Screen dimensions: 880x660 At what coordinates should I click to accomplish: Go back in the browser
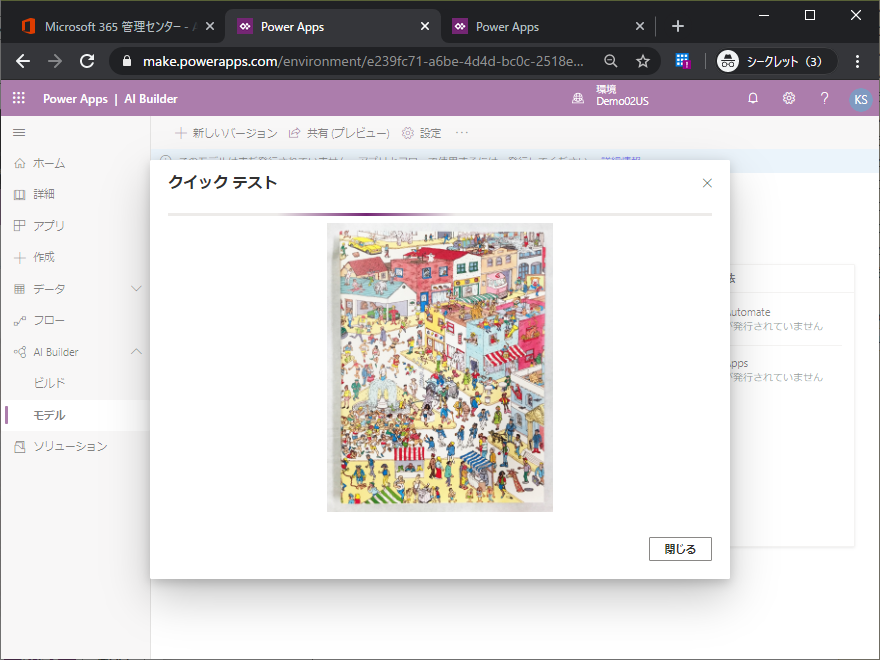click(x=23, y=61)
